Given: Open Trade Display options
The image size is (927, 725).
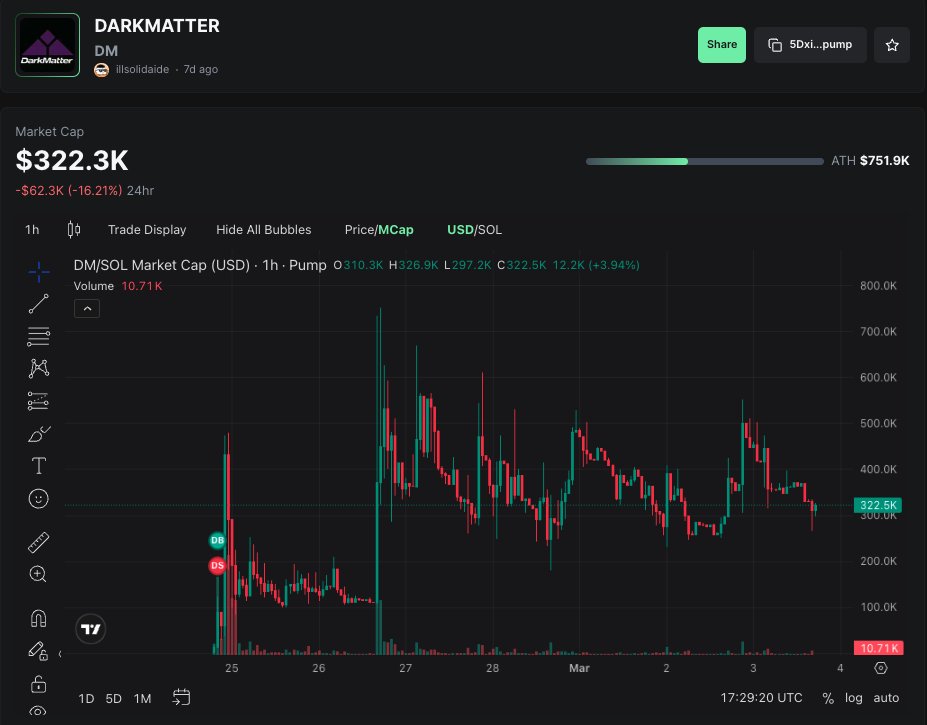Looking at the screenshot, I should pyautogui.click(x=147, y=229).
